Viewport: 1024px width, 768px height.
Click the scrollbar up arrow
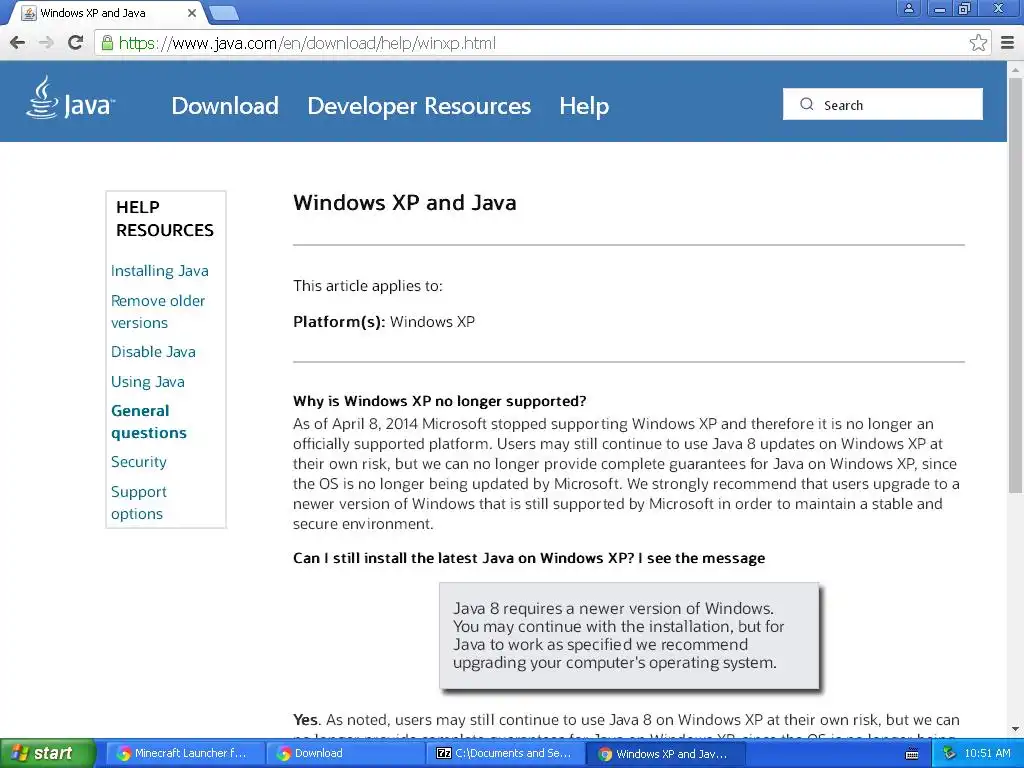pyautogui.click(x=1016, y=69)
